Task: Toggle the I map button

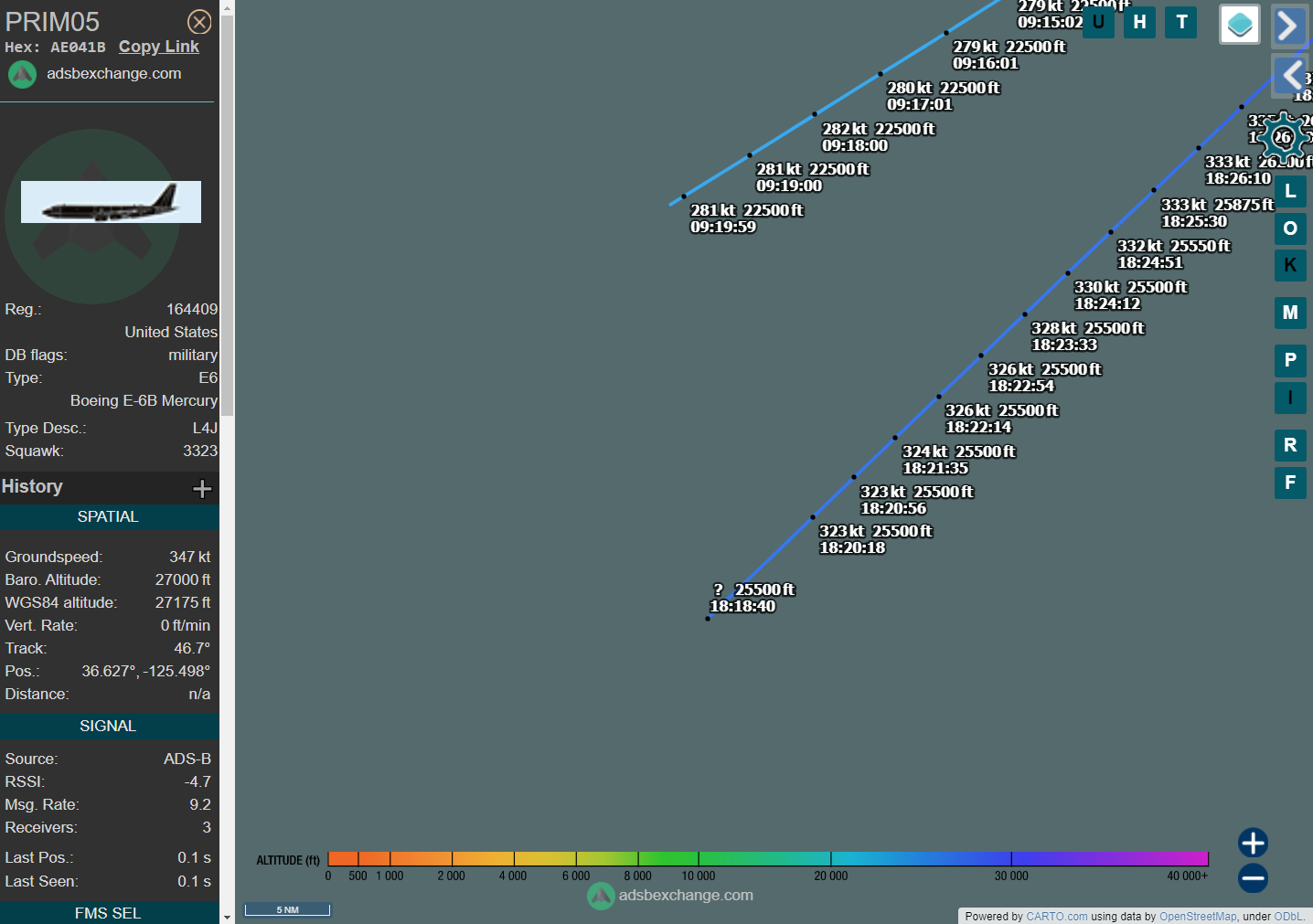Action: pyautogui.click(x=1290, y=398)
